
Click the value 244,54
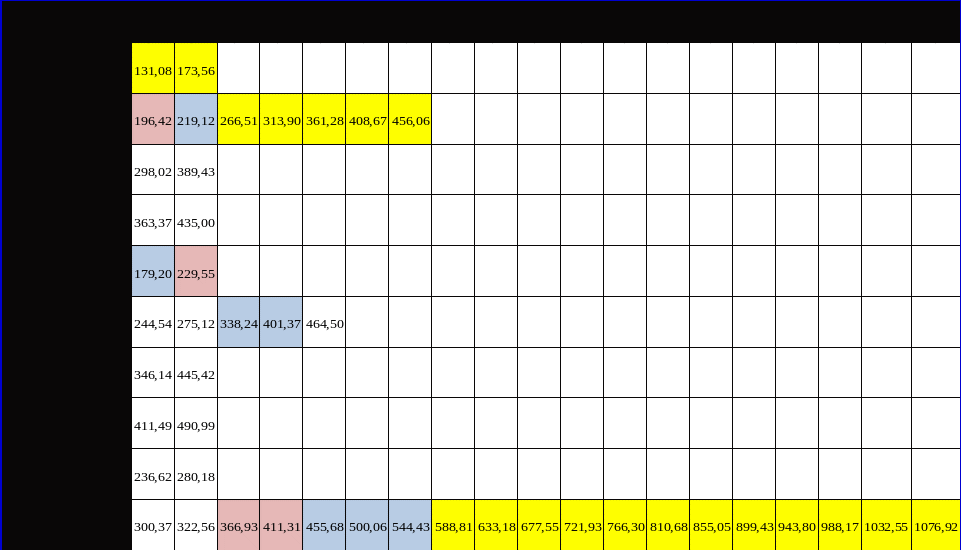pyautogui.click(x=153, y=323)
